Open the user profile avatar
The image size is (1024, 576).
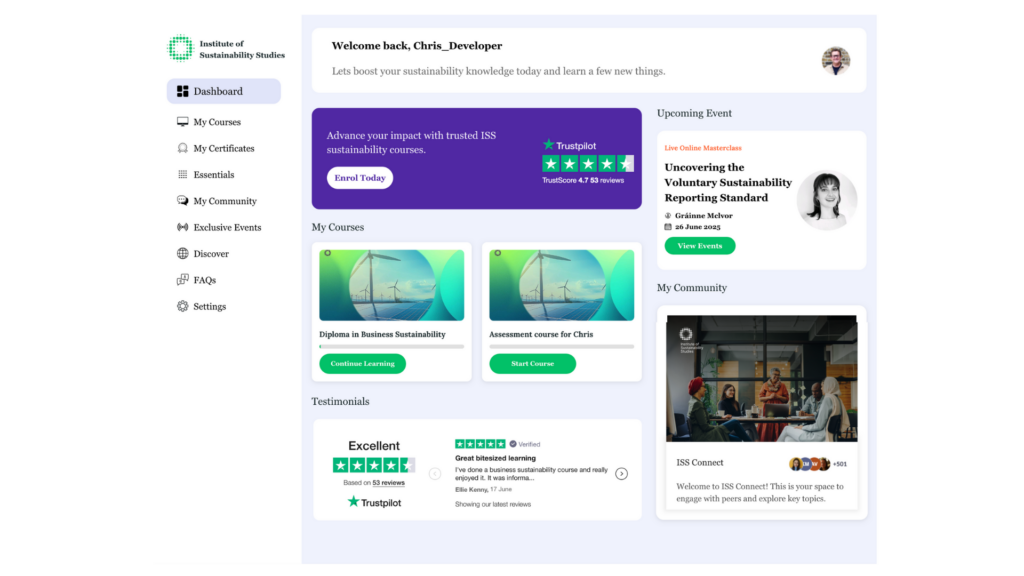coord(835,61)
